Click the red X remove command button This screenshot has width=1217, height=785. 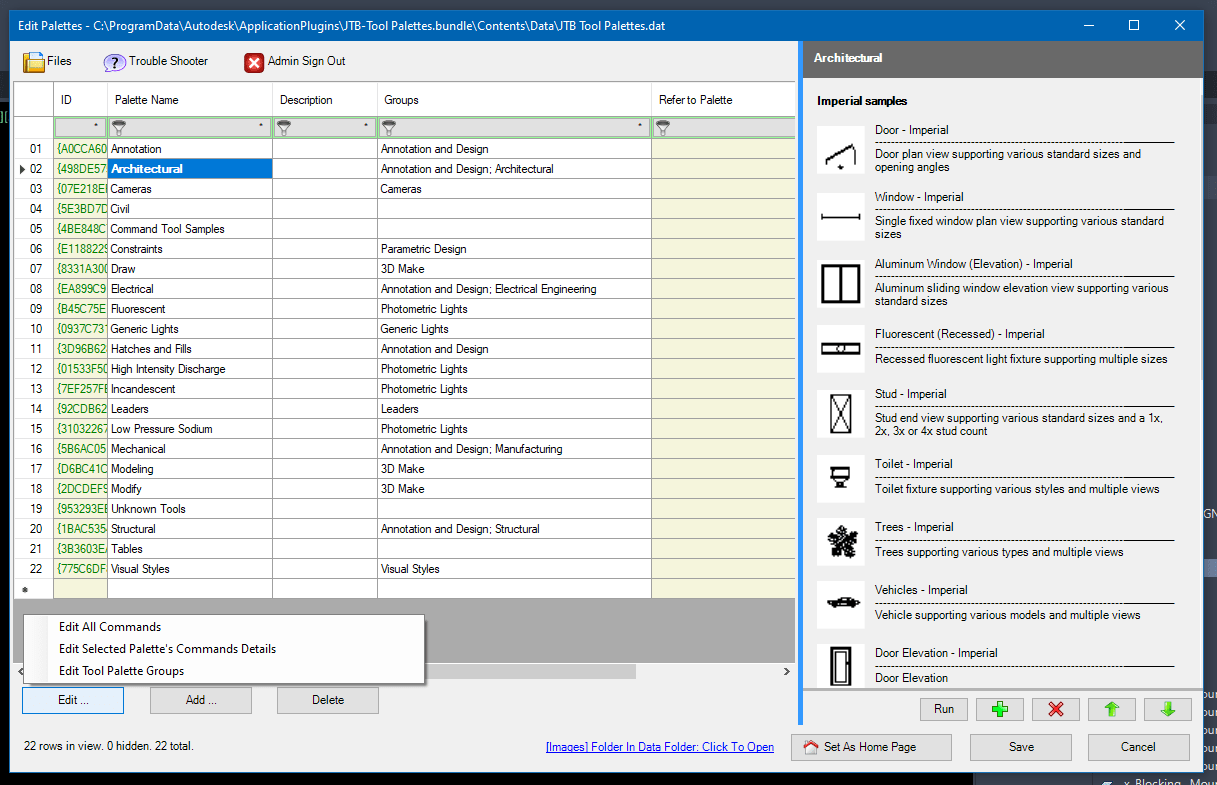tap(1055, 709)
